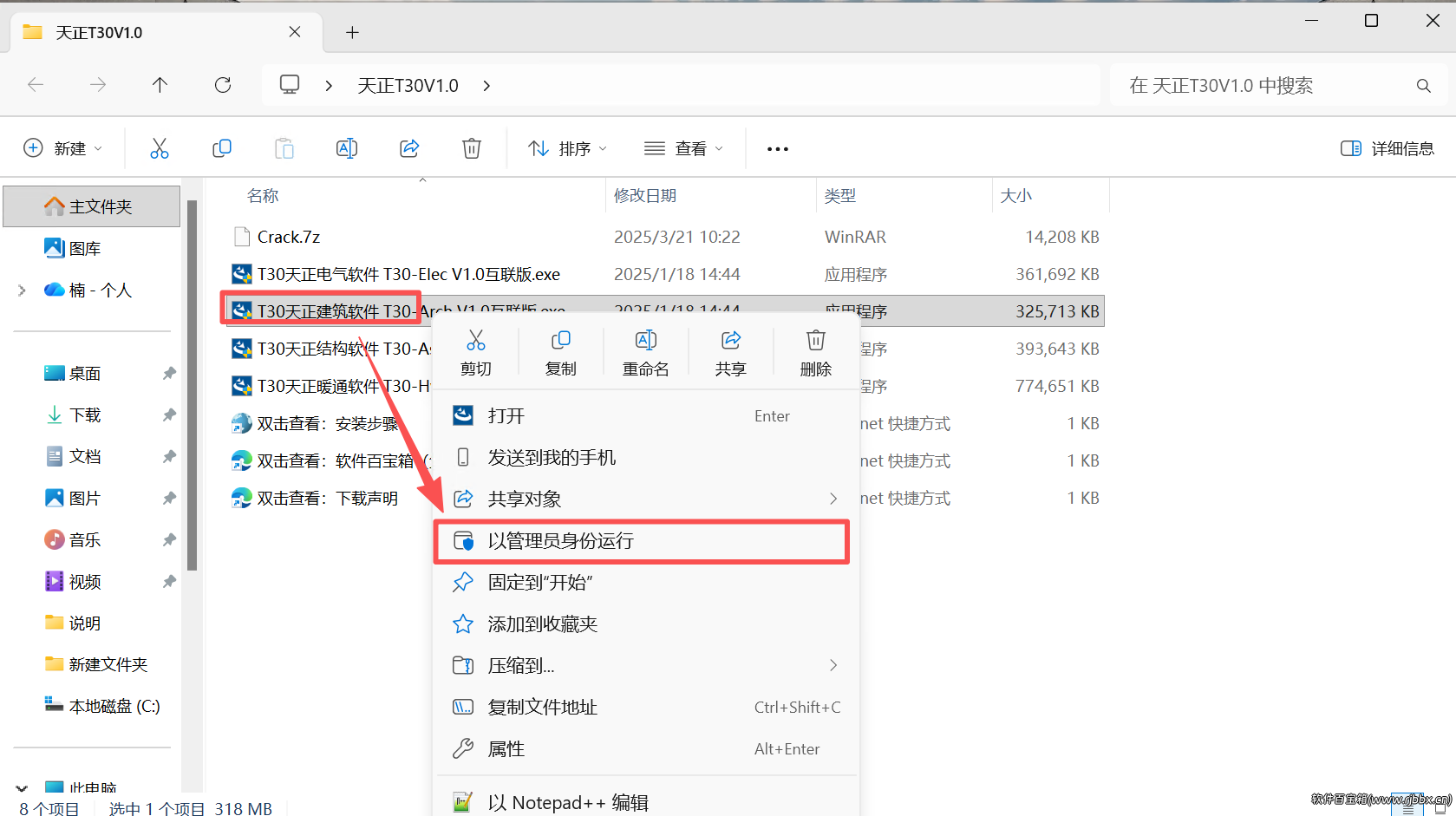Collapse the 此电脑 tree node
Screen dimensions: 1456x816
(22, 788)
